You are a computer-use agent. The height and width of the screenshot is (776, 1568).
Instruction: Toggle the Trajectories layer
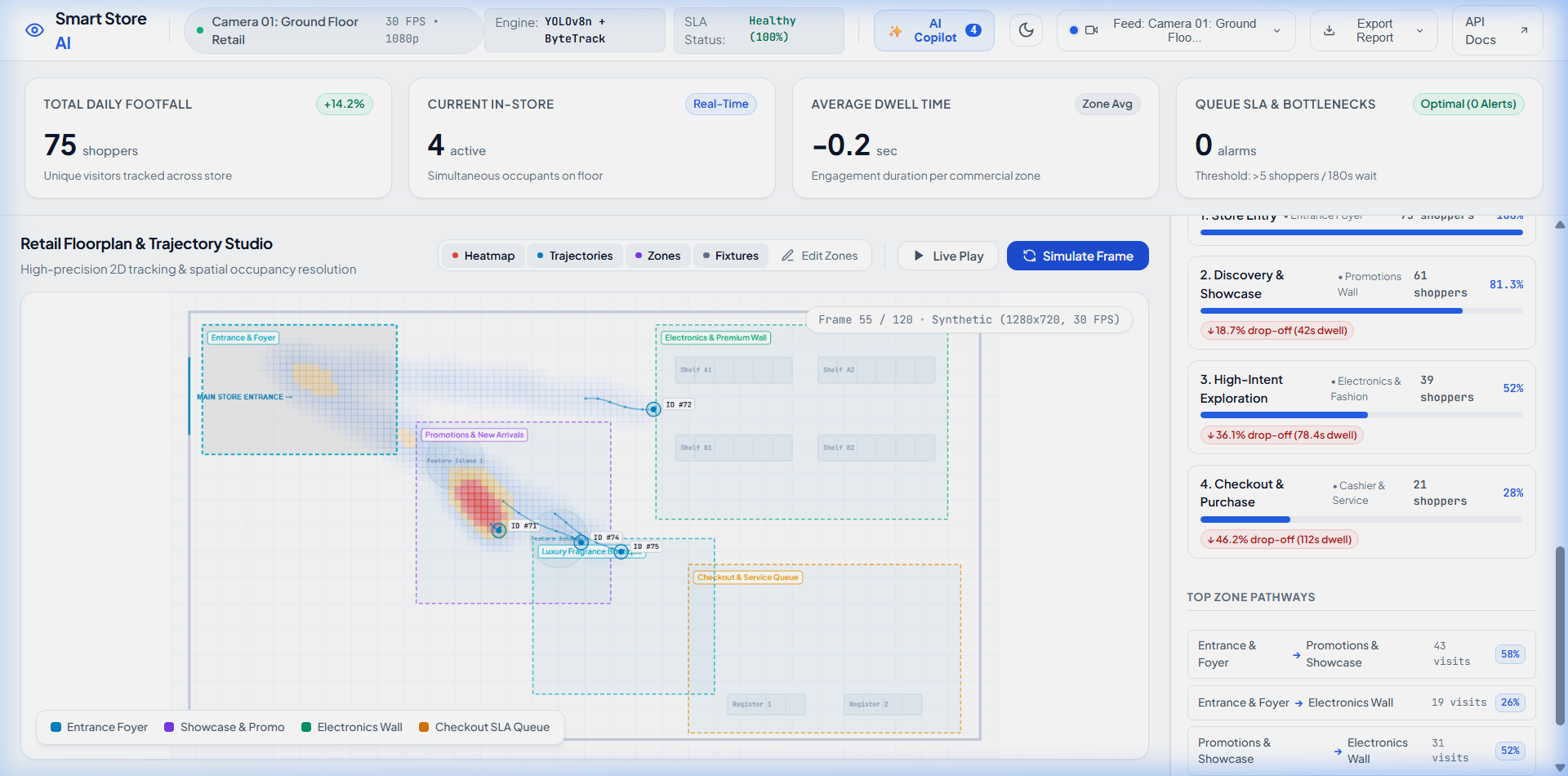574,256
